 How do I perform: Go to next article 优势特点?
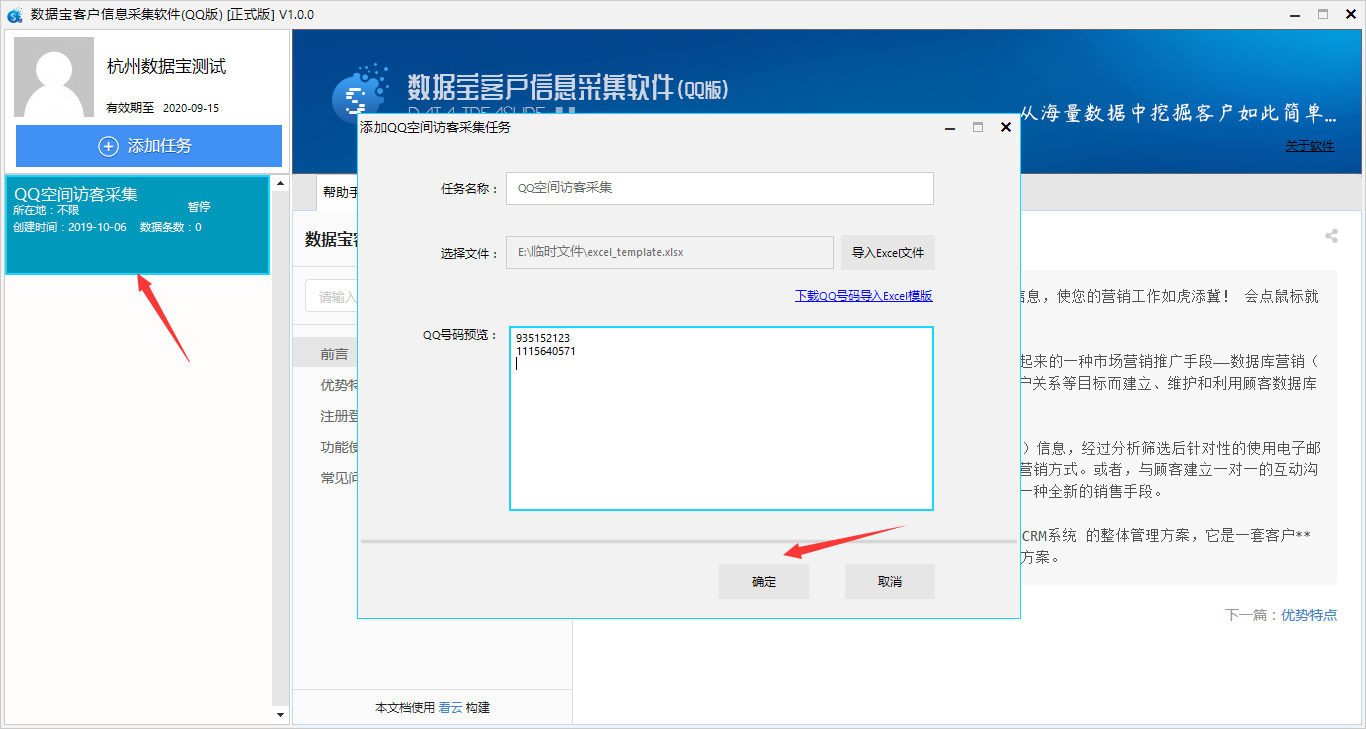click(1309, 615)
